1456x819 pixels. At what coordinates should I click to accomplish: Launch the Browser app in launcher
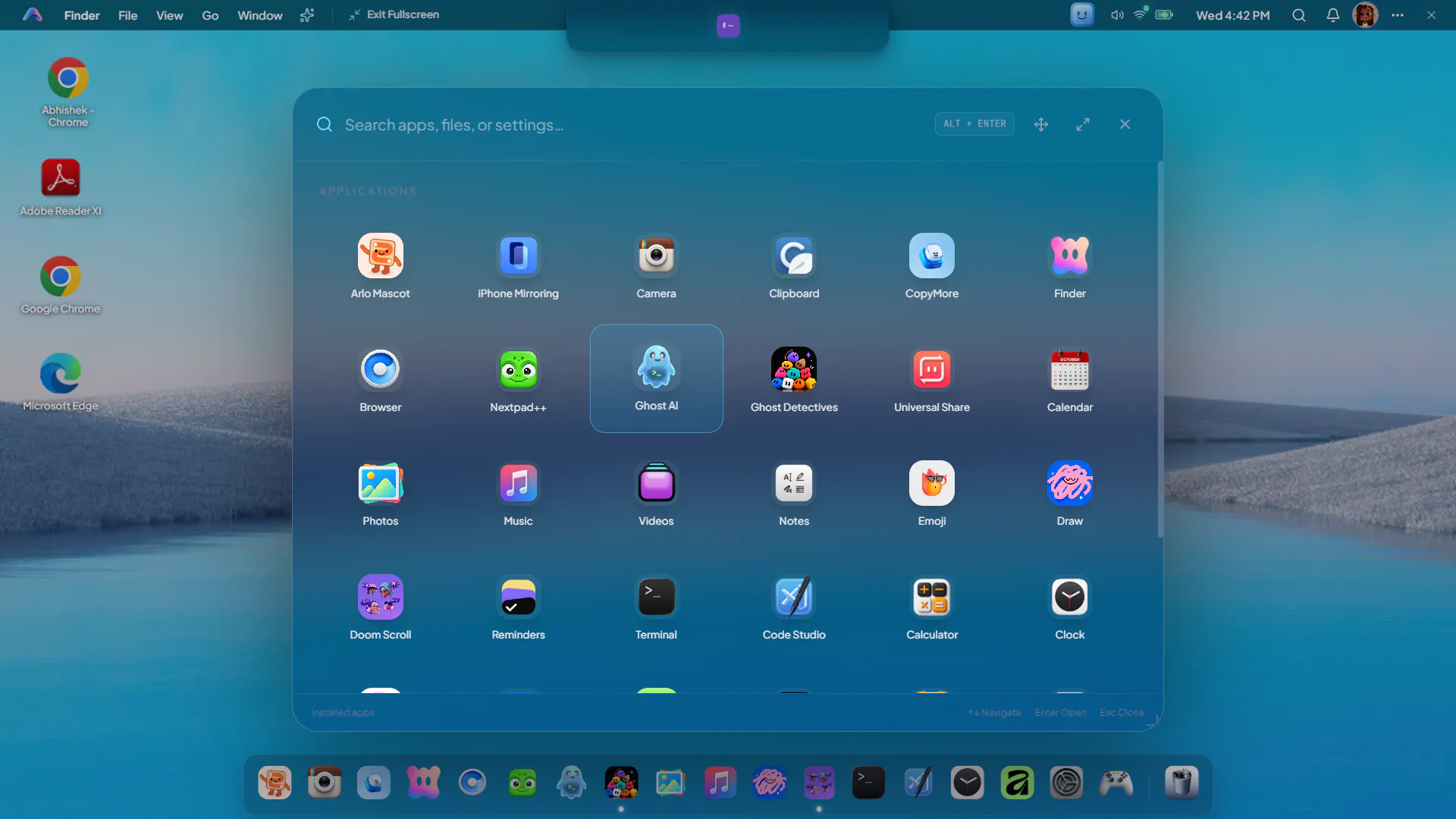point(380,379)
